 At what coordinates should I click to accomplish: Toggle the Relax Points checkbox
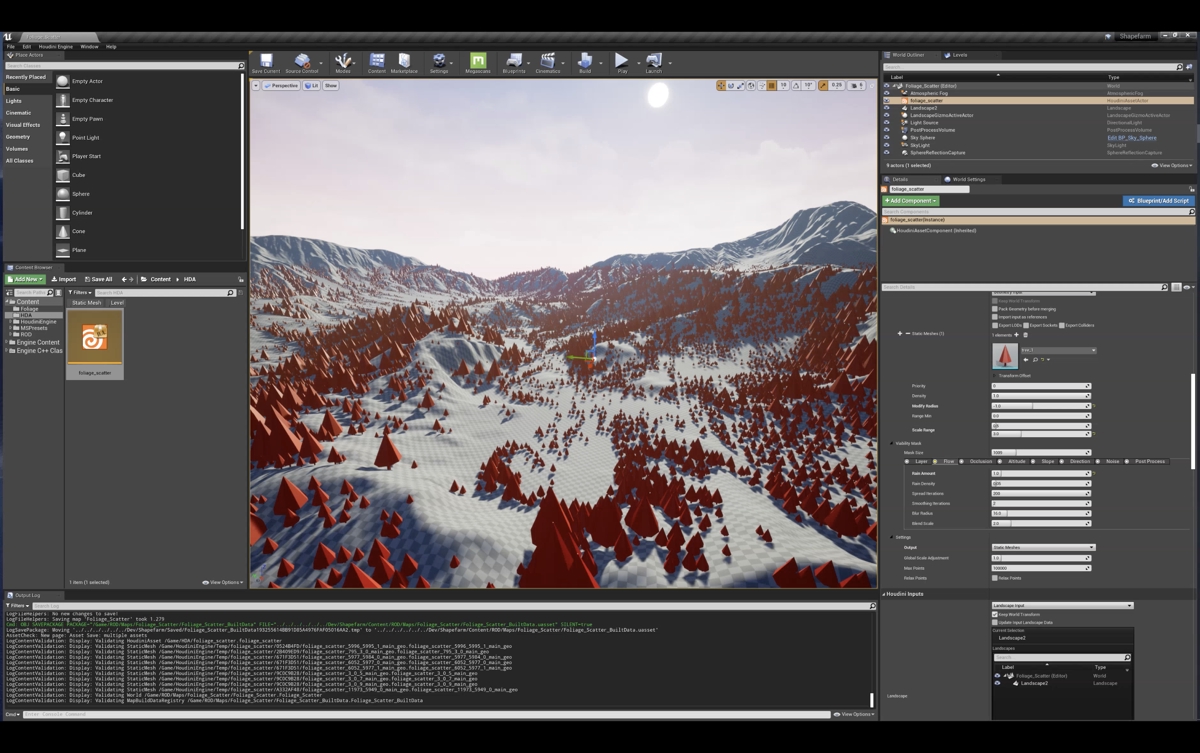[x=995, y=578]
